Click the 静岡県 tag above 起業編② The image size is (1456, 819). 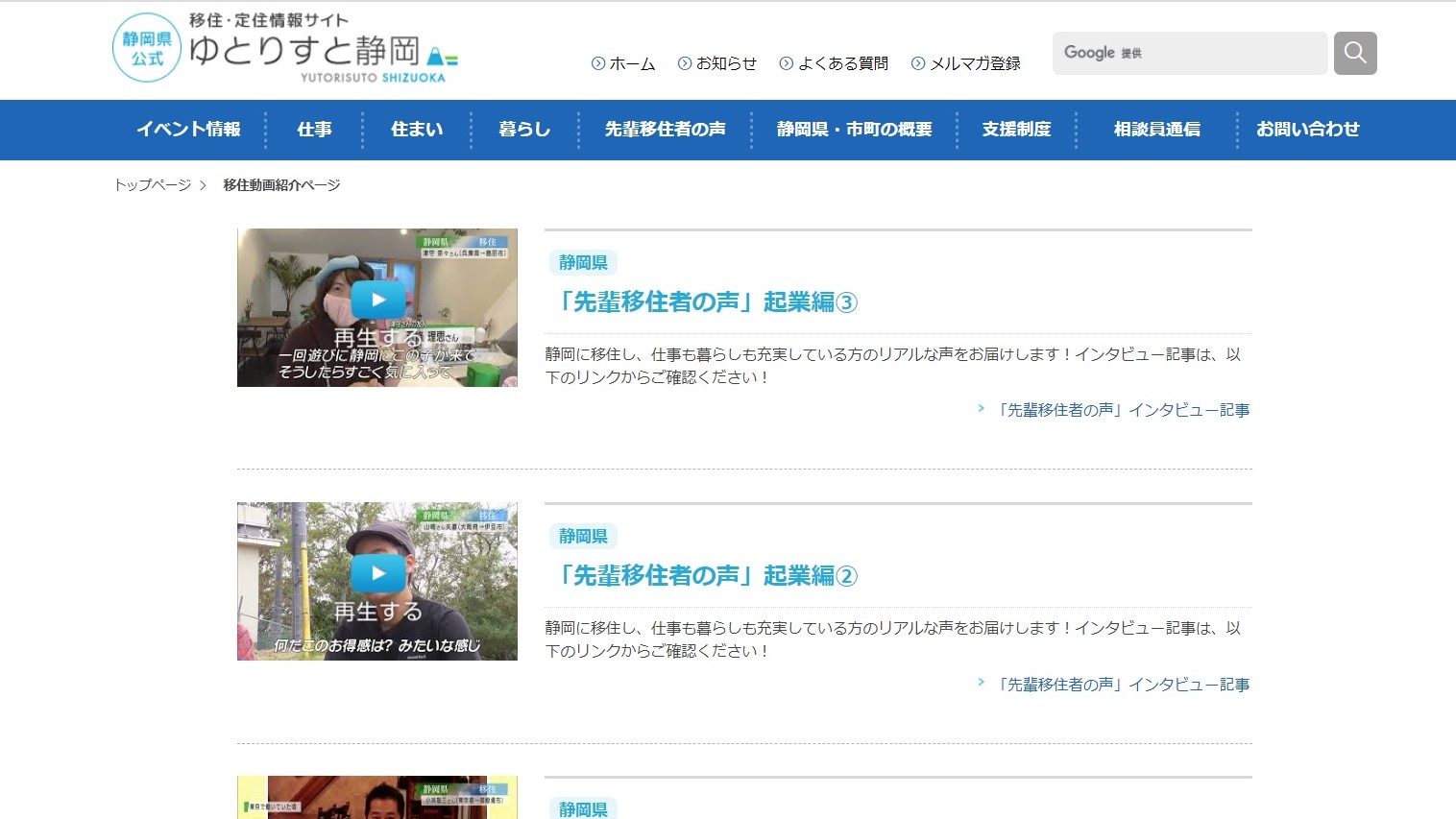583,537
